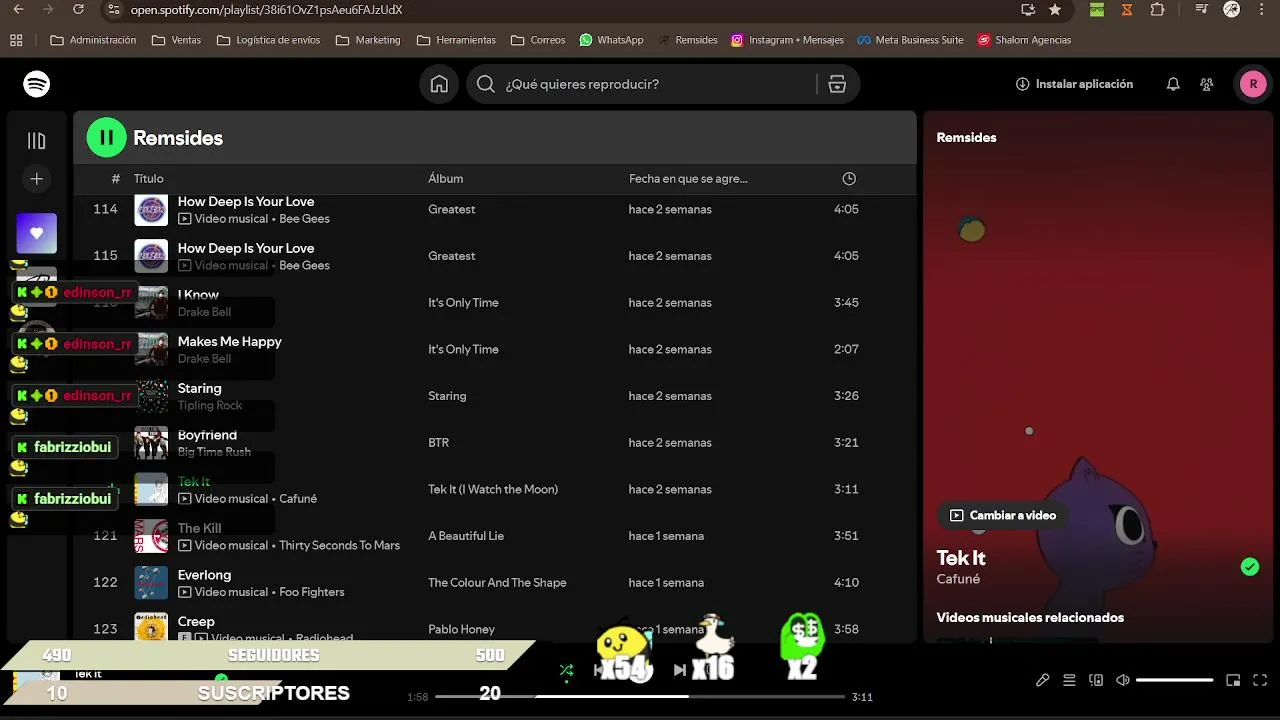Open Chrome three-dot menu

coord(1261,9)
